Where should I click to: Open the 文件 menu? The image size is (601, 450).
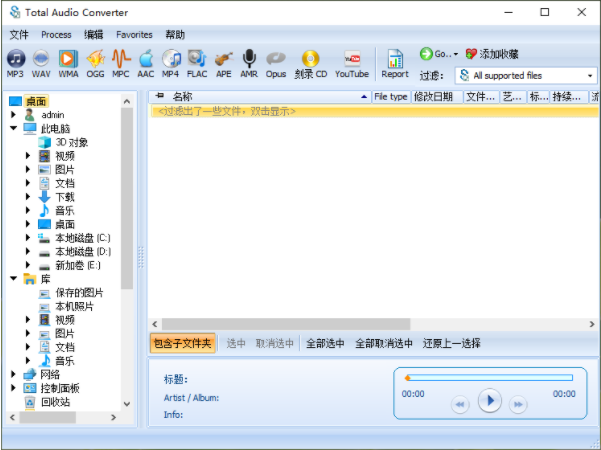point(19,35)
